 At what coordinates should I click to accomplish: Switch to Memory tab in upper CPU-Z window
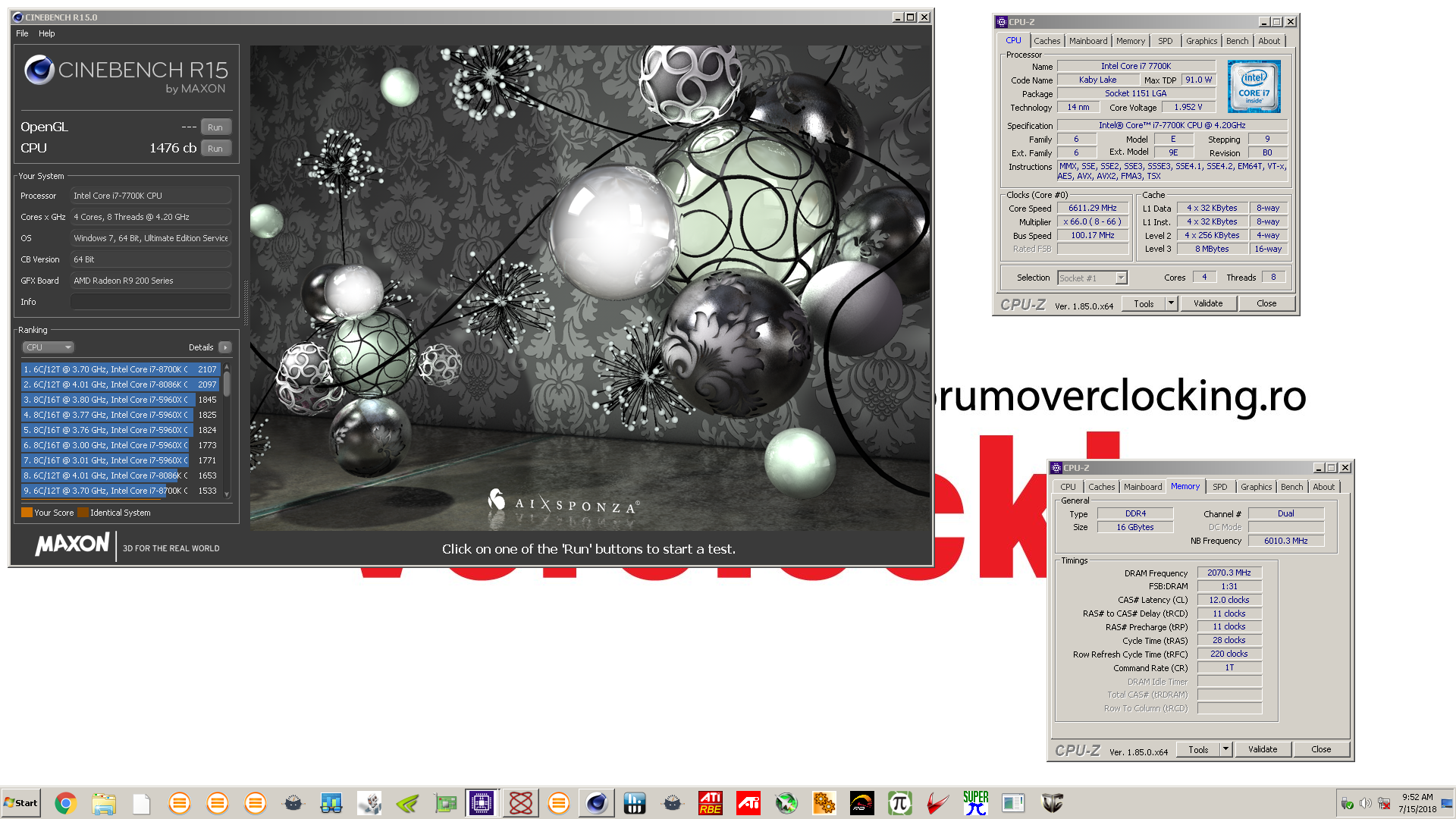pyautogui.click(x=1131, y=41)
